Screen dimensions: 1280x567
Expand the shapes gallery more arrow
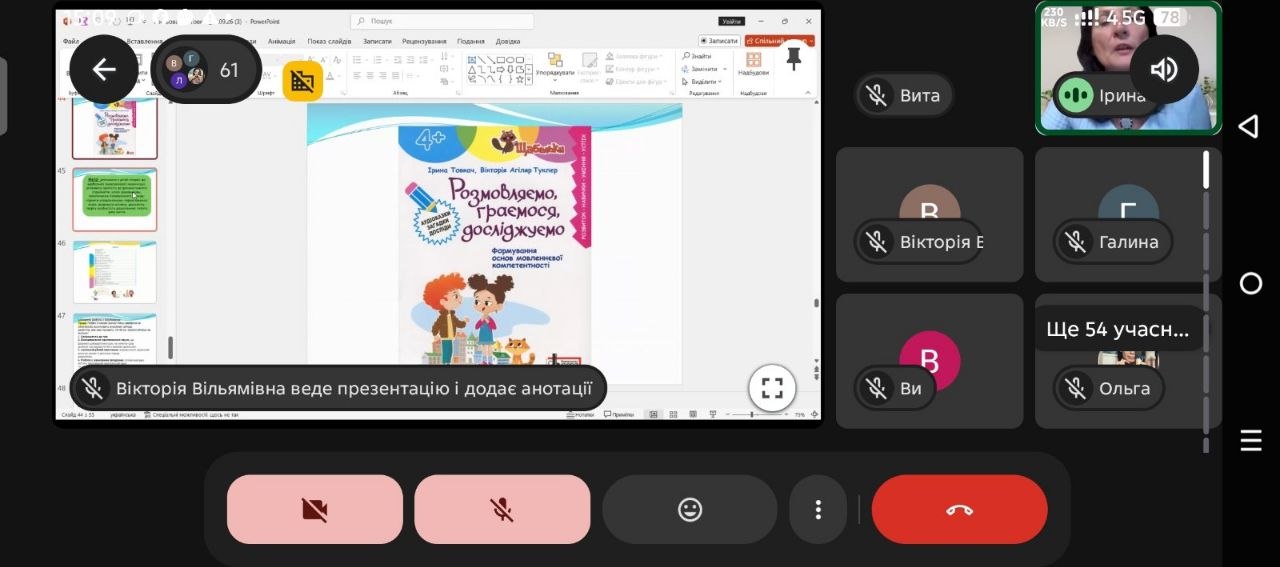[x=530, y=81]
